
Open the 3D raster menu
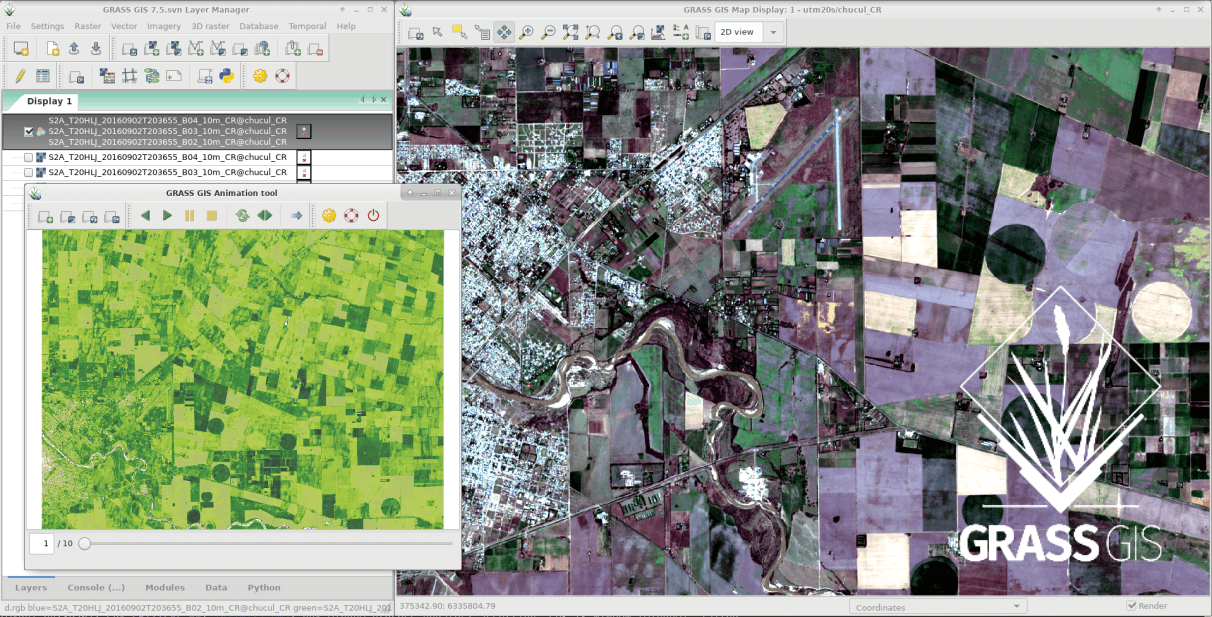point(211,26)
